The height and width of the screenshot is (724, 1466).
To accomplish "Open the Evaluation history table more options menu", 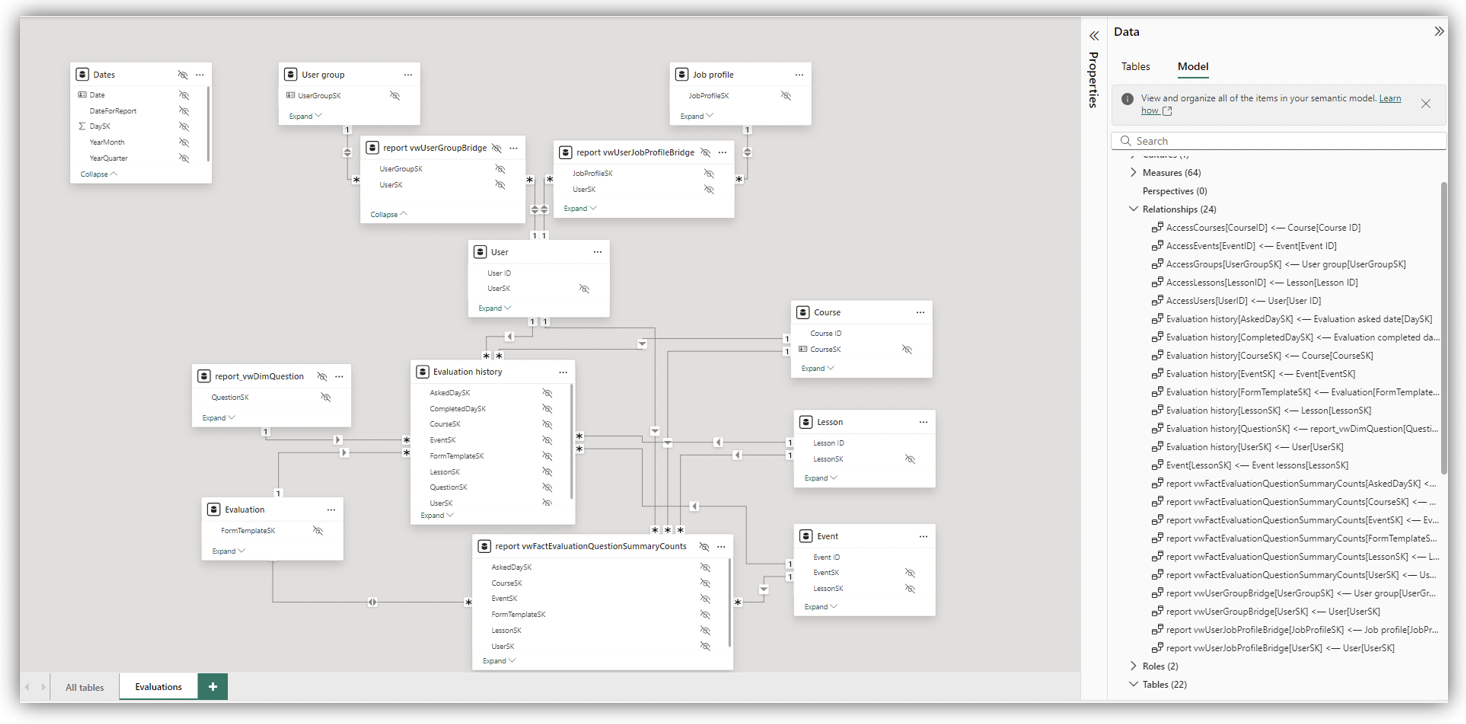I will [x=563, y=372].
